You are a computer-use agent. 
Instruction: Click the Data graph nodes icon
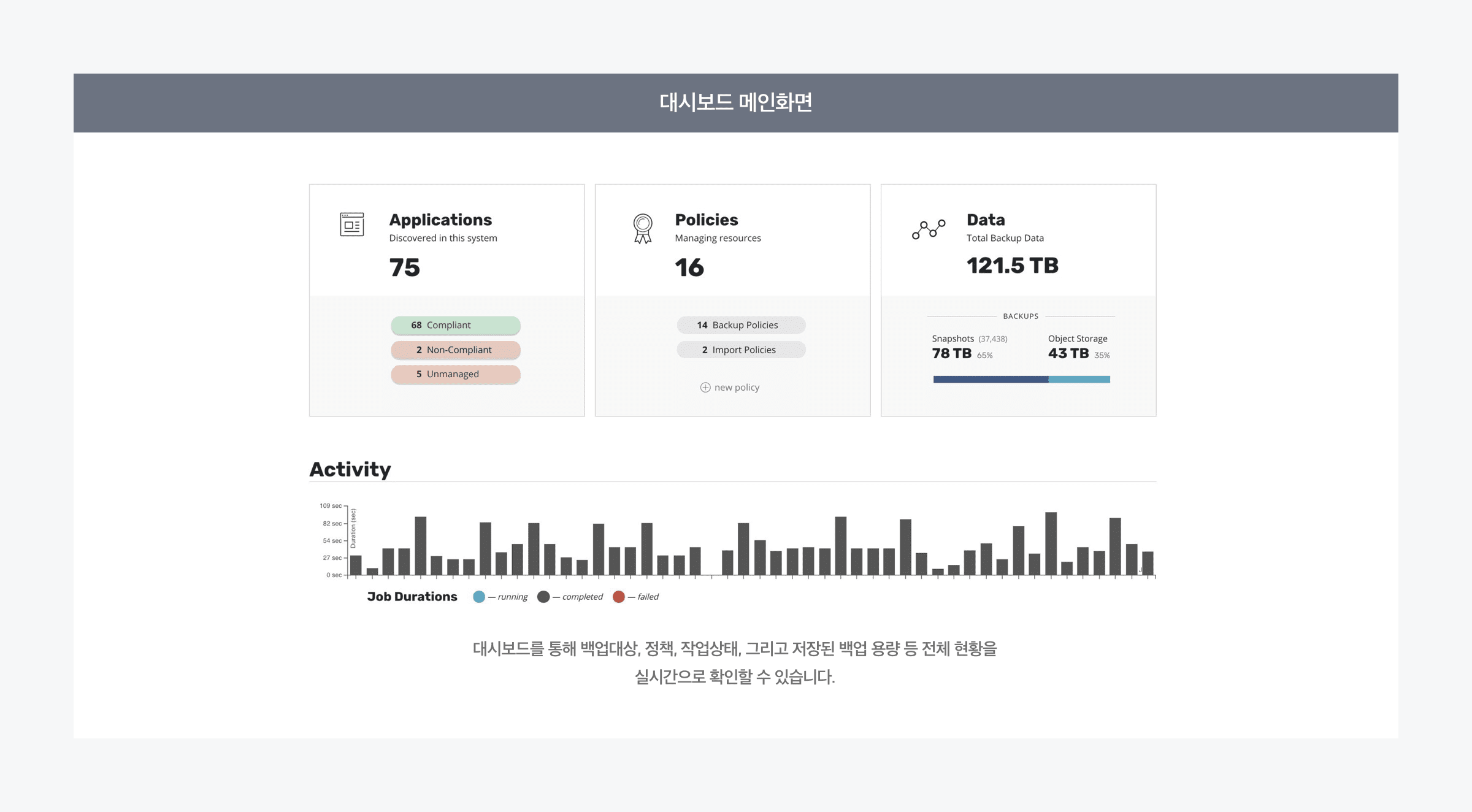[x=929, y=229]
